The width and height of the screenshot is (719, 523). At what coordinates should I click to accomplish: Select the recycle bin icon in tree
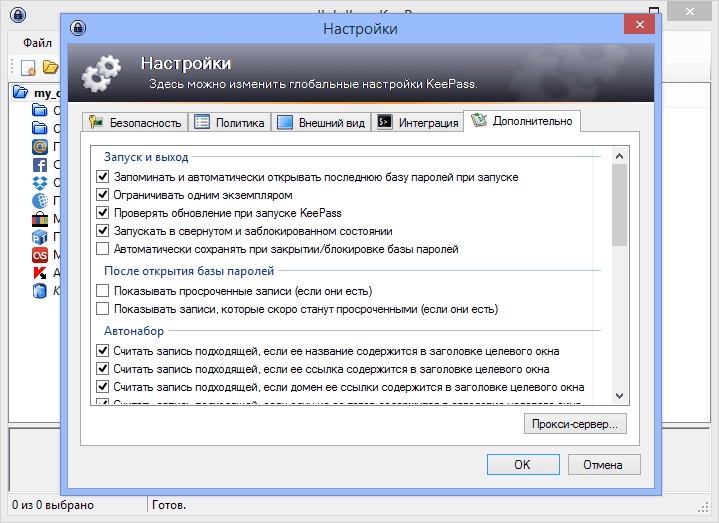click(x=40, y=291)
